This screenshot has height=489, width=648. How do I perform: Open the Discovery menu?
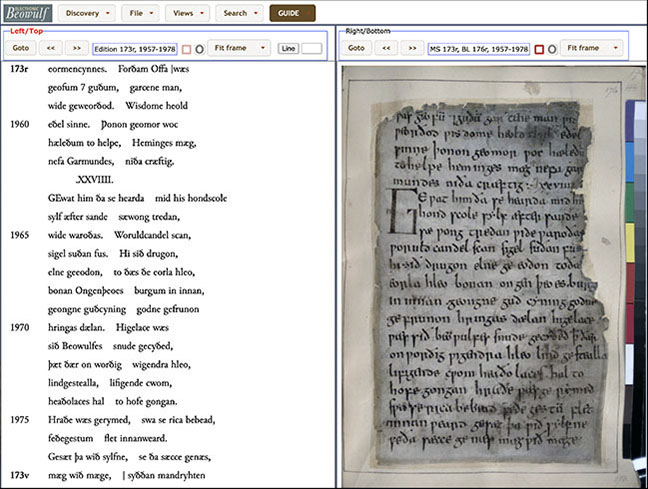86,13
